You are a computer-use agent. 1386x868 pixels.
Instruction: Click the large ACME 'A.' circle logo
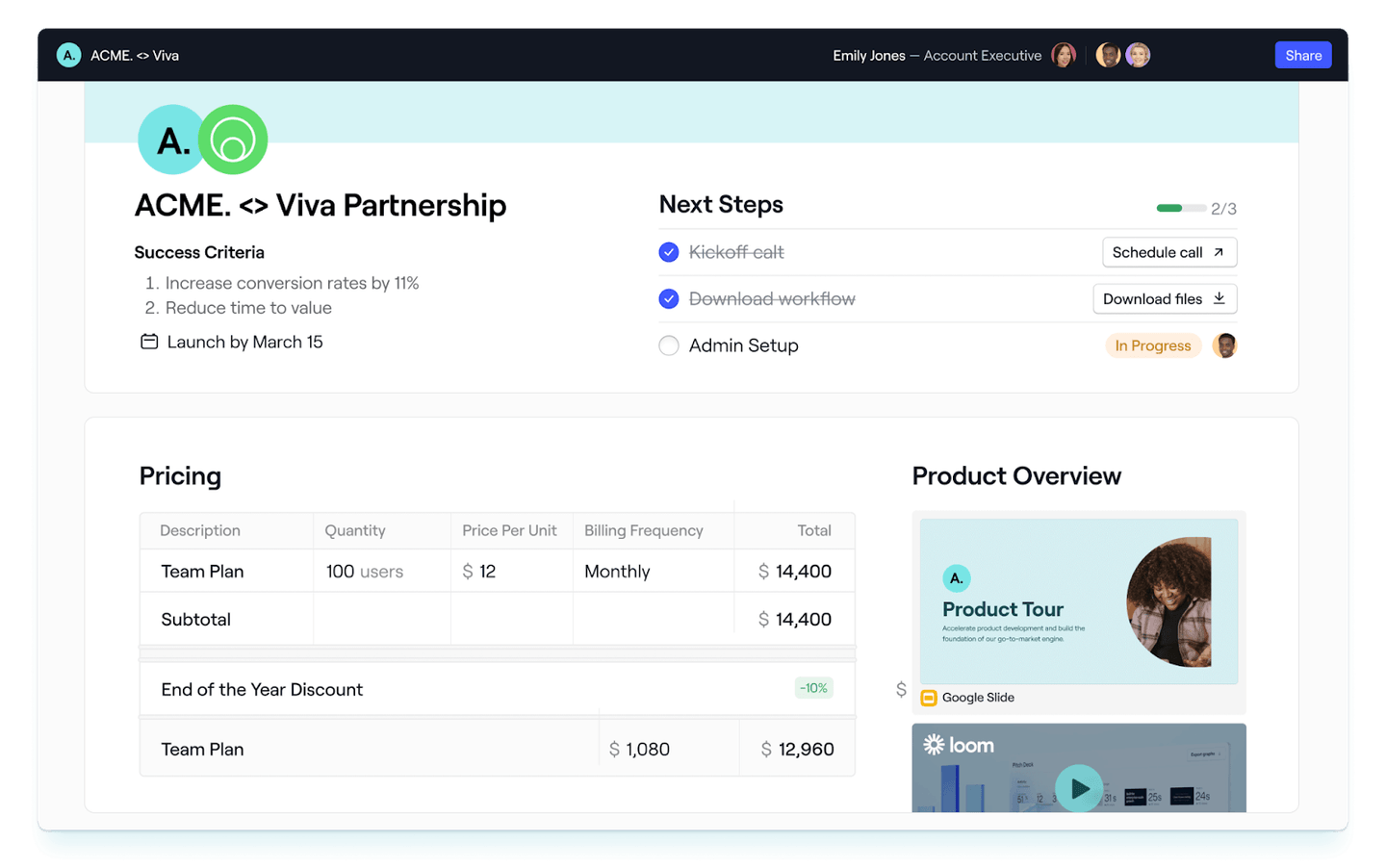click(172, 140)
